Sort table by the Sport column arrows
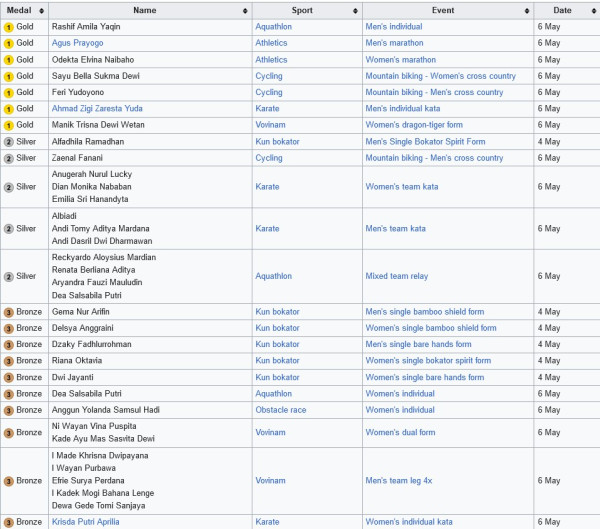Screen dimensions: 600x529 coord(355,11)
